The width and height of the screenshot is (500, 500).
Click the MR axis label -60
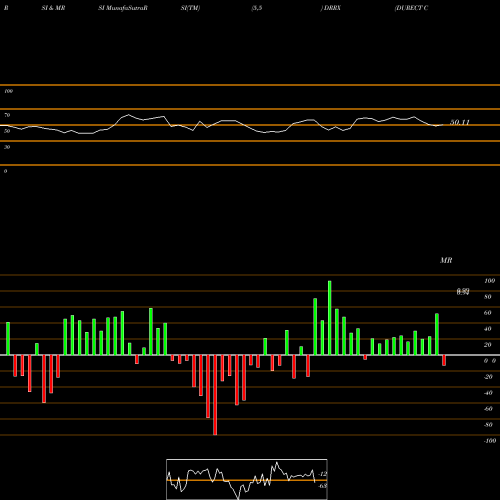click(x=488, y=409)
